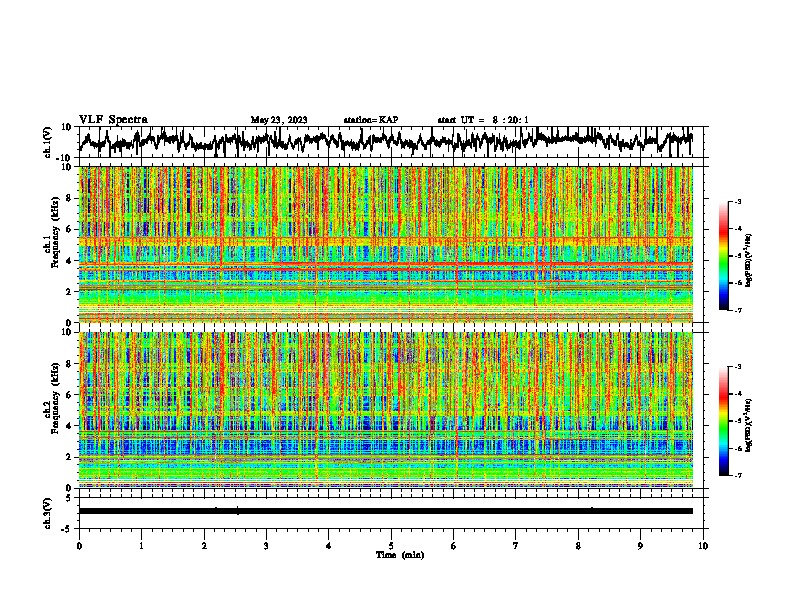Click the "-3" label on ch.2 colorbar

click(738, 367)
